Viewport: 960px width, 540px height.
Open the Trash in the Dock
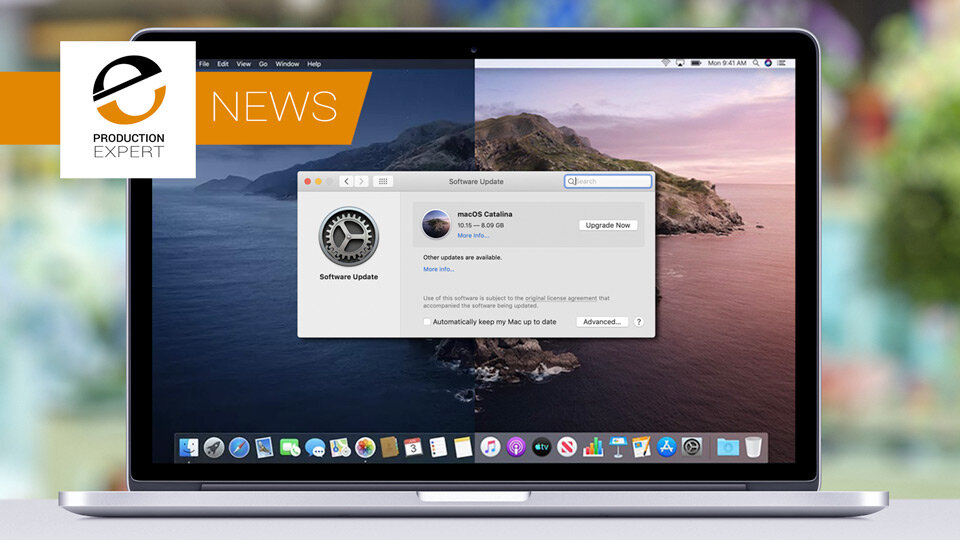pyautogui.click(x=754, y=448)
